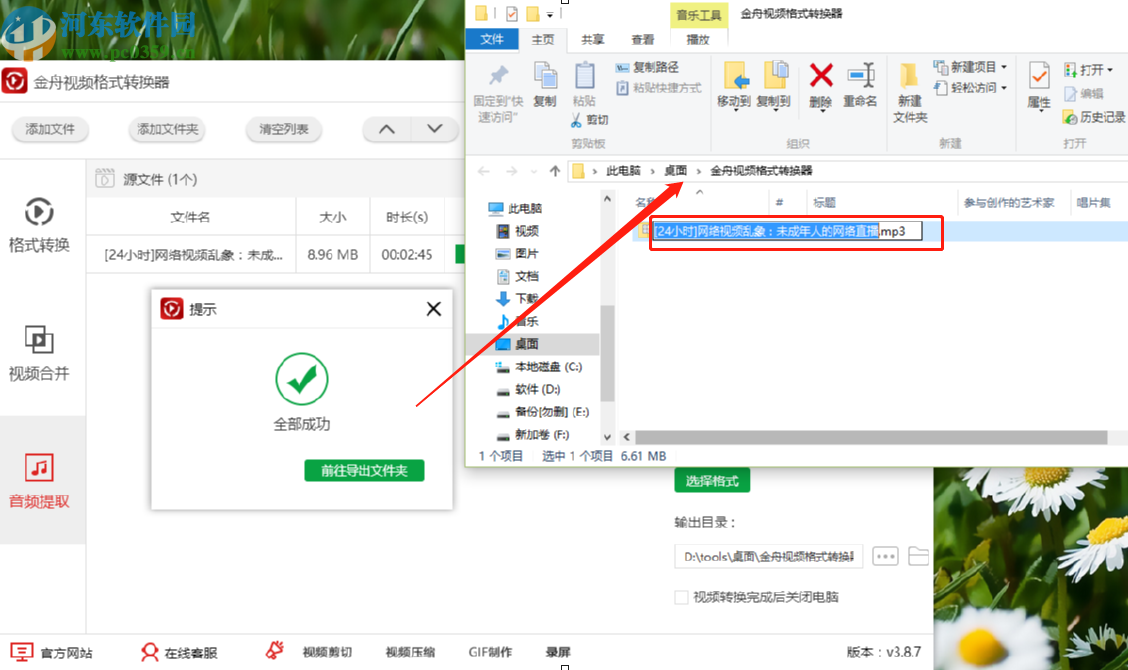Switch to 共享 ribbon tab
Viewport: 1128px width, 670px height.
pyautogui.click(x=593, y=40)
